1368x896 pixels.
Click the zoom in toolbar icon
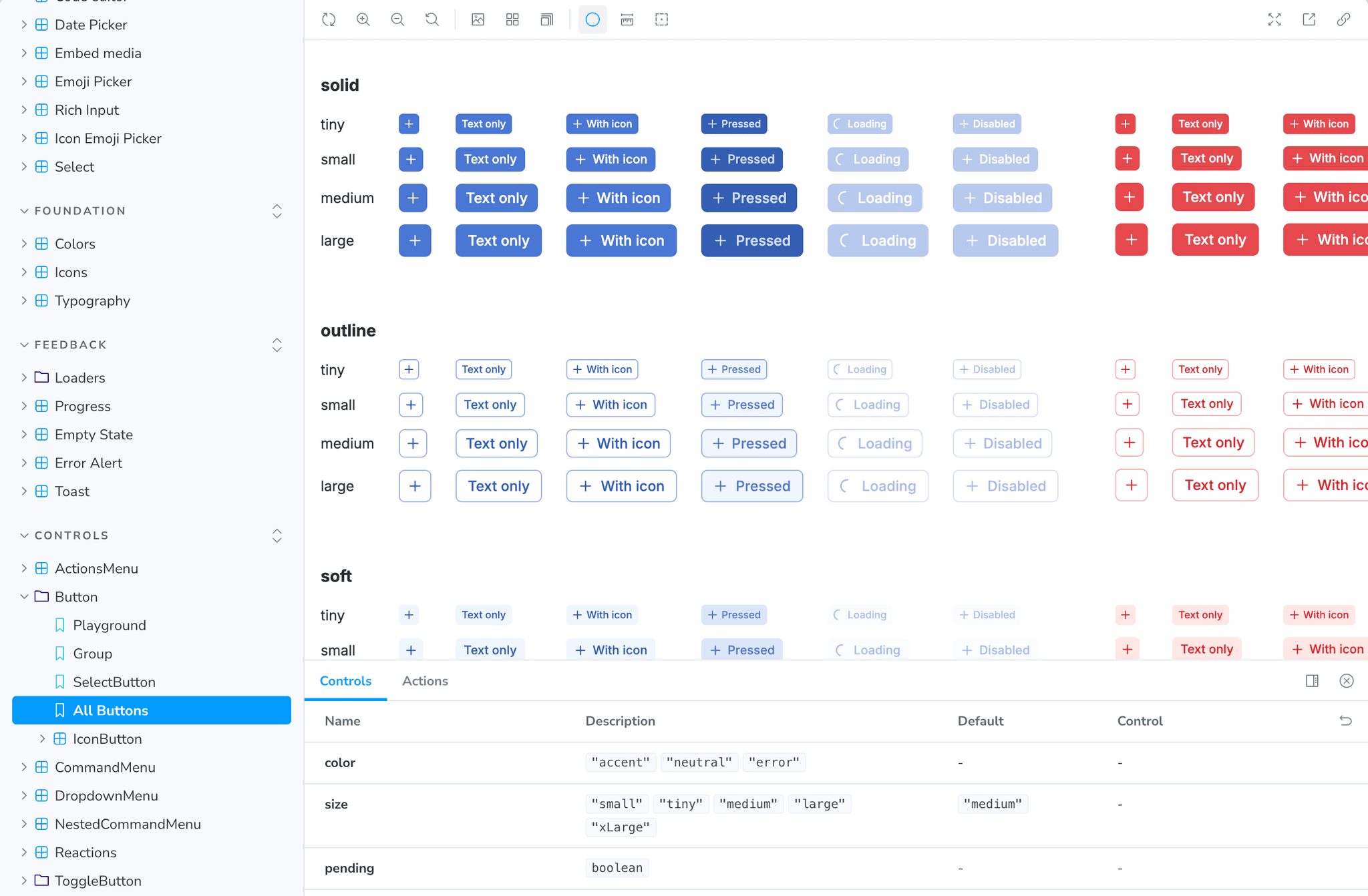[363, 19]
